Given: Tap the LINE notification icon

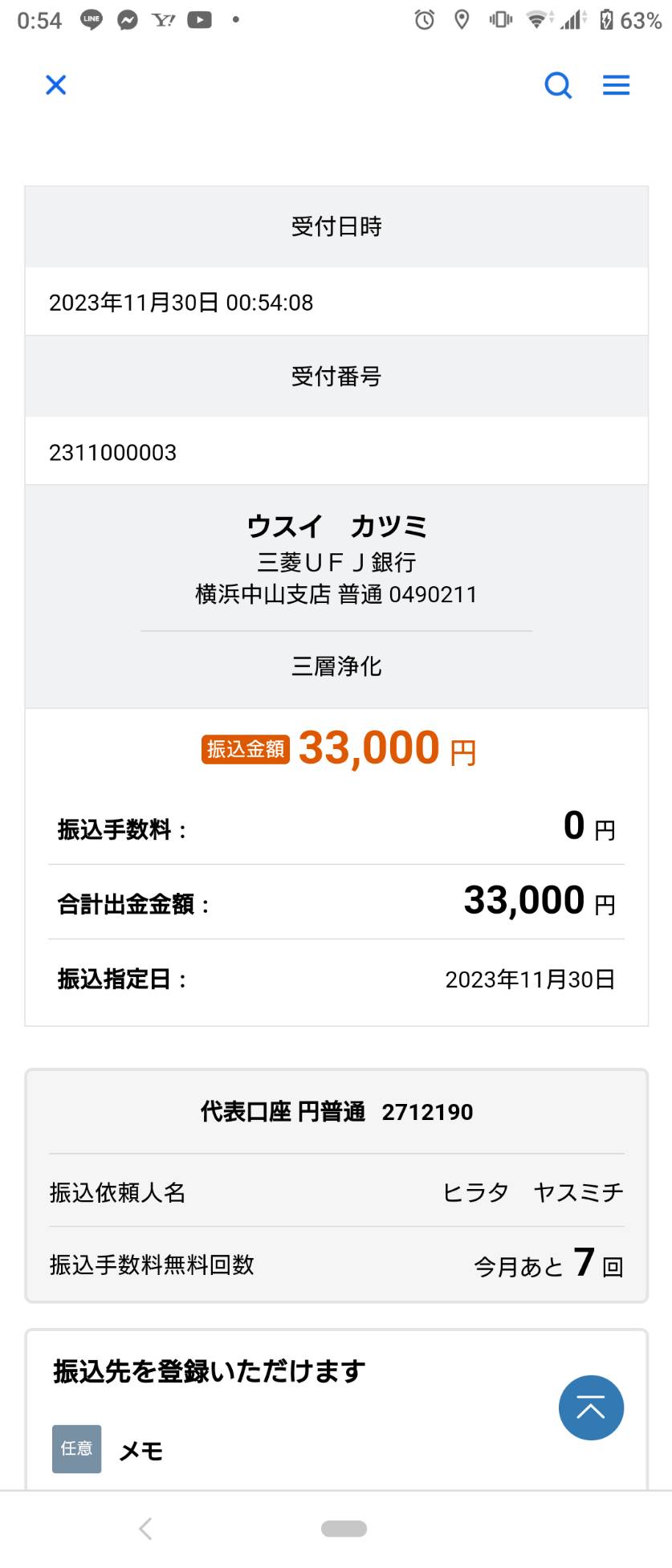Looking at the screenshot, I should [92, 19].
